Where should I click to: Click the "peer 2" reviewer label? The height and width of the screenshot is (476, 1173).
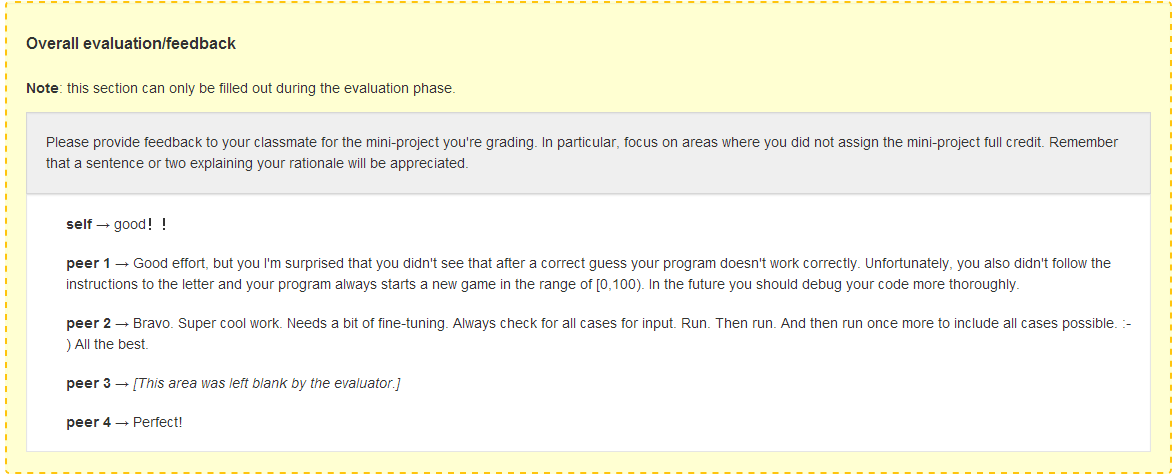[88, 325]
